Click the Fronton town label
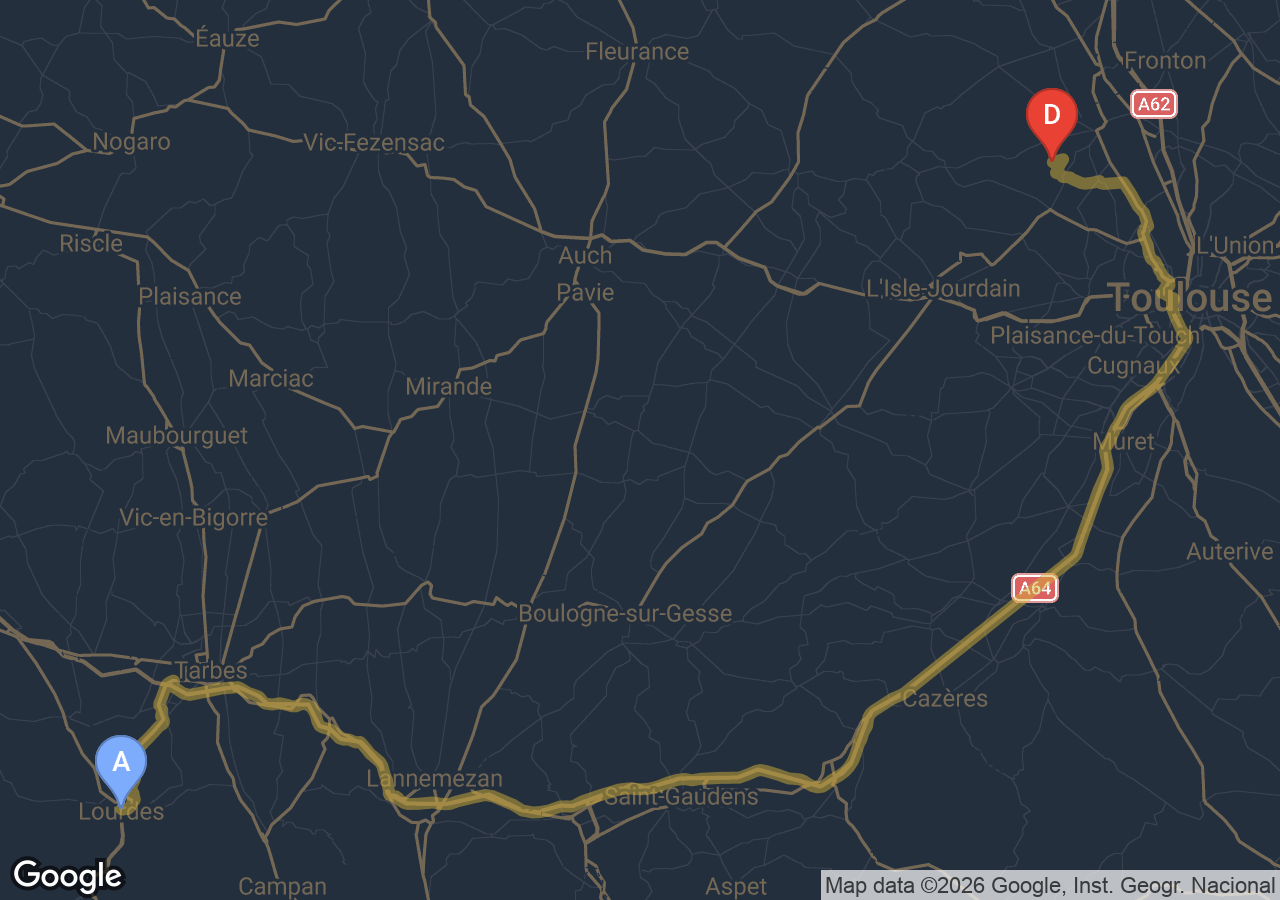 1165,61
